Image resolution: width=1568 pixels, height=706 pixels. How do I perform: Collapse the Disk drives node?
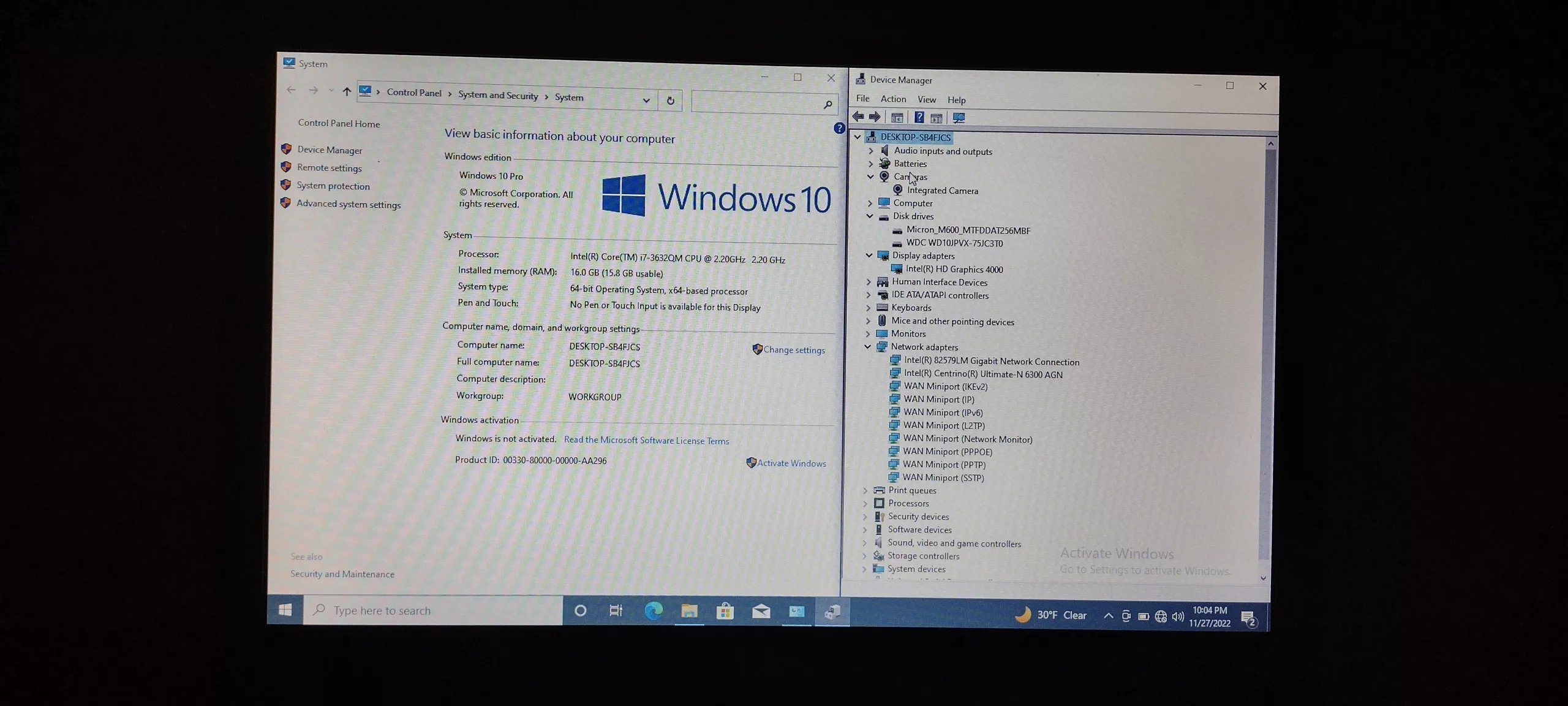click(x=870, y=216)
